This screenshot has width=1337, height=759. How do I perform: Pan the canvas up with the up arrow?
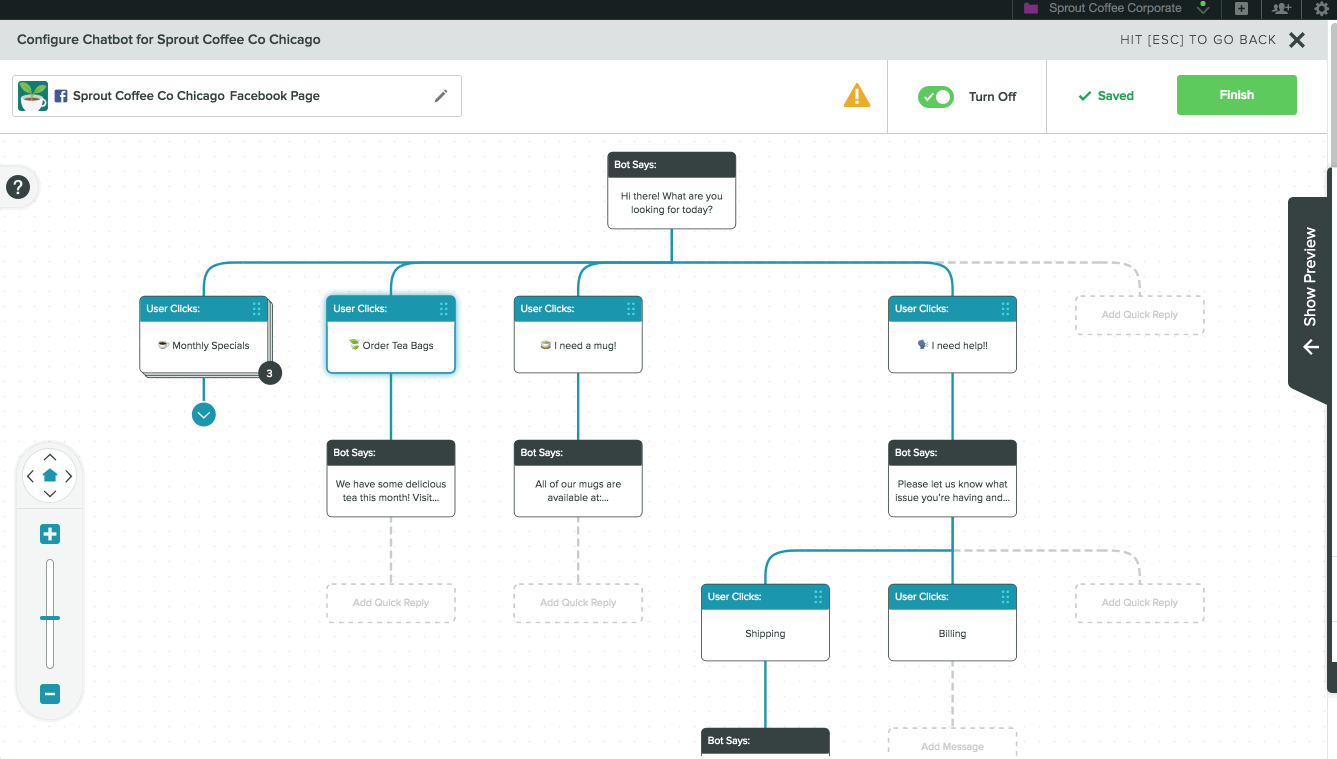(x=50, y=457)
